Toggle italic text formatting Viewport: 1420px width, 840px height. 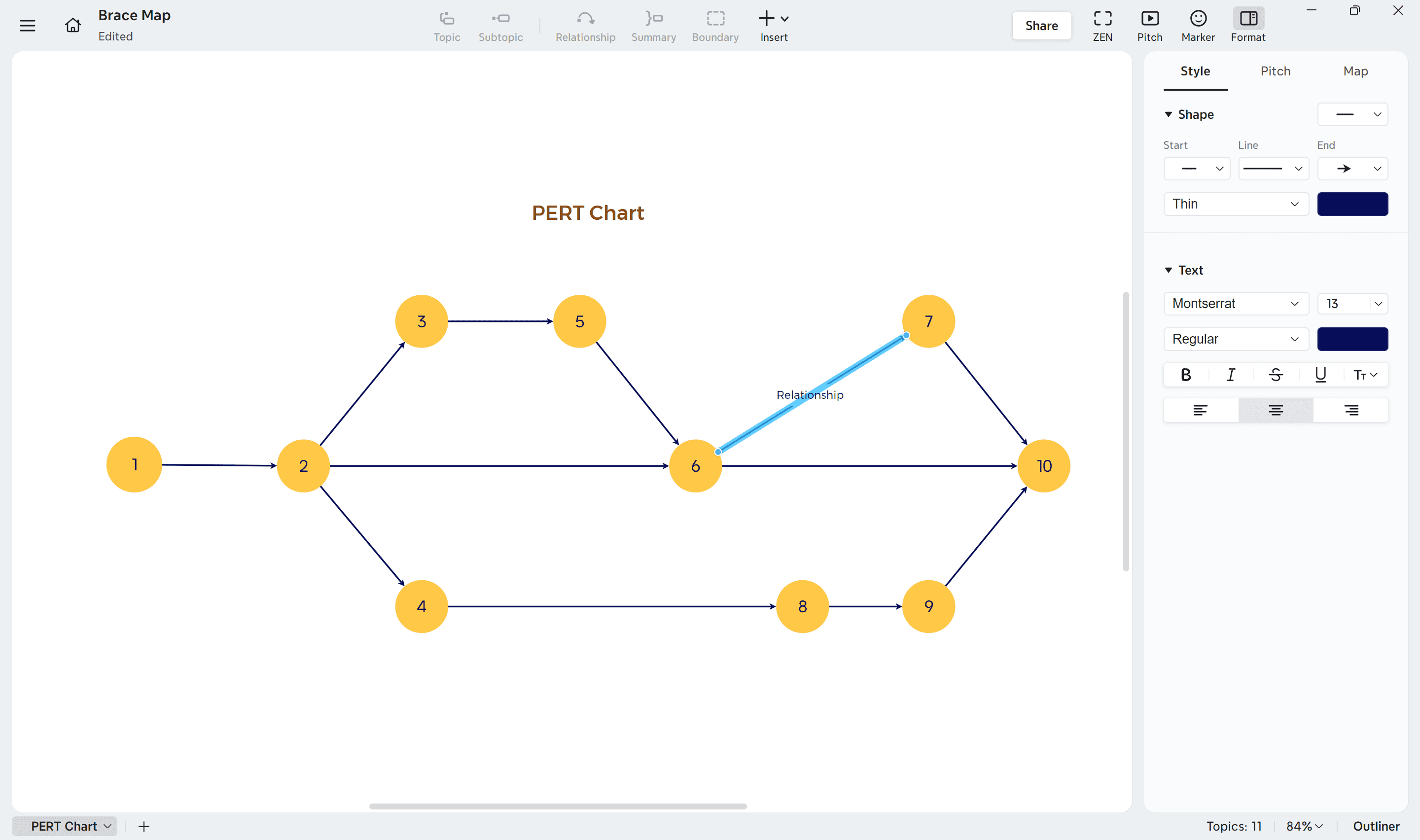(1230, 374)
